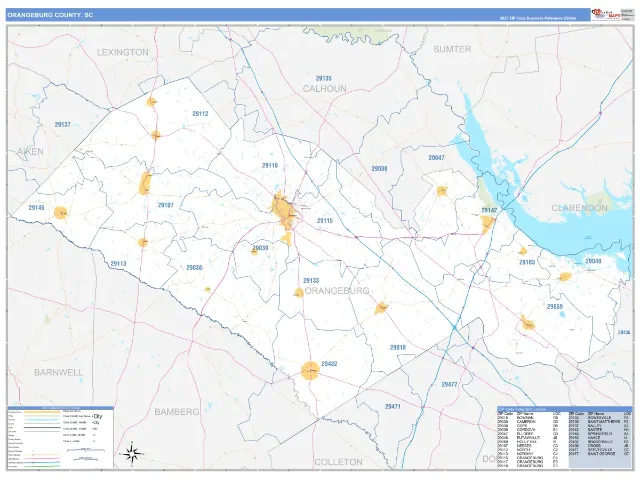Select ZIP code label 29113
The image size is (640, 480).
[118, 264]
